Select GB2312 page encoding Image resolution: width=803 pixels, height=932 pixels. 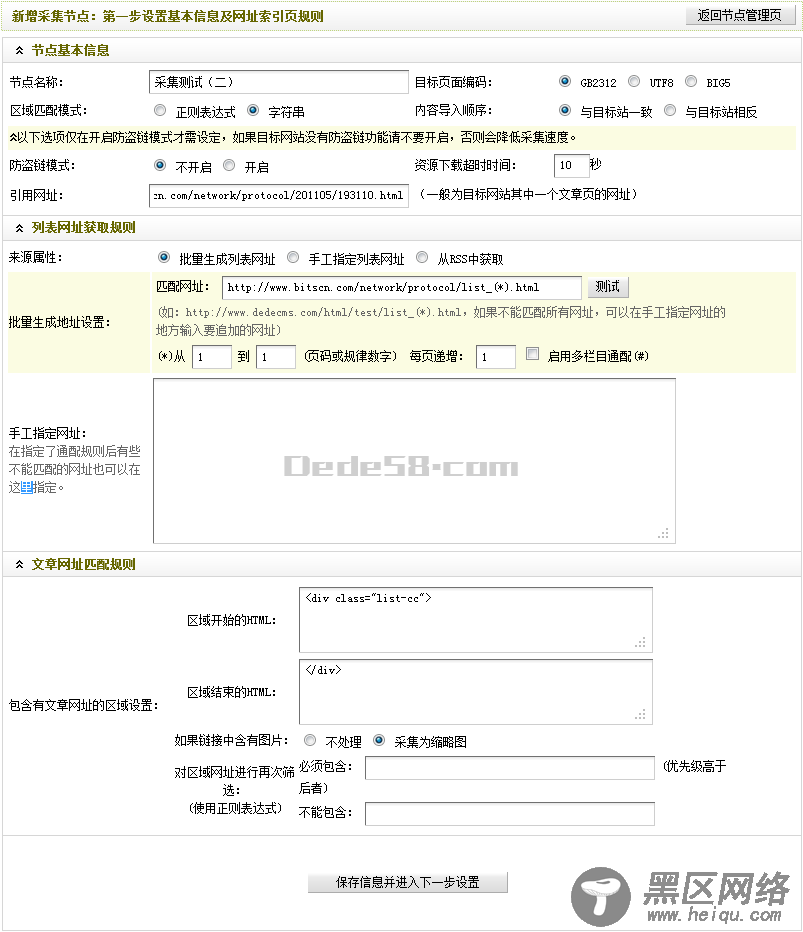[x=565, y=81]
